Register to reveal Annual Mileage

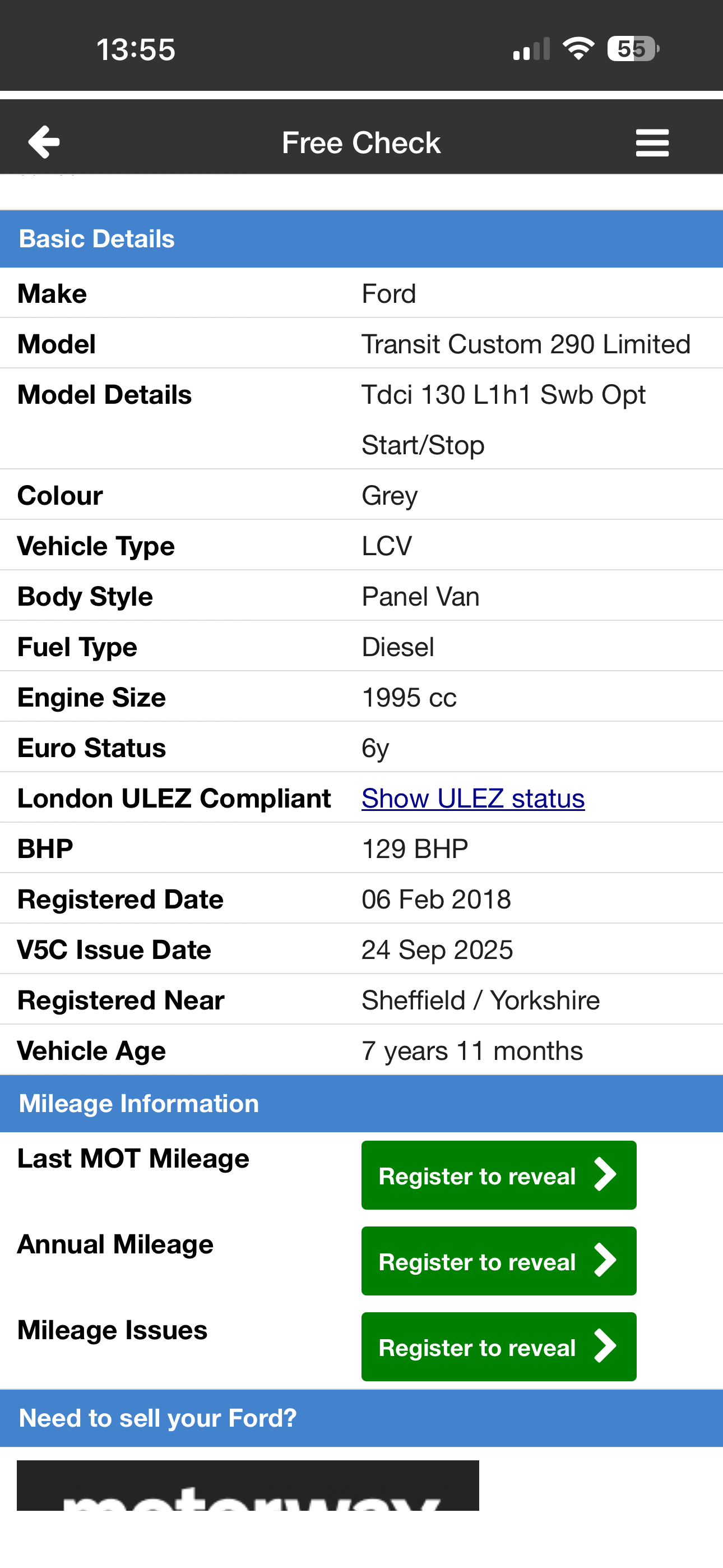click(498, 1261)
